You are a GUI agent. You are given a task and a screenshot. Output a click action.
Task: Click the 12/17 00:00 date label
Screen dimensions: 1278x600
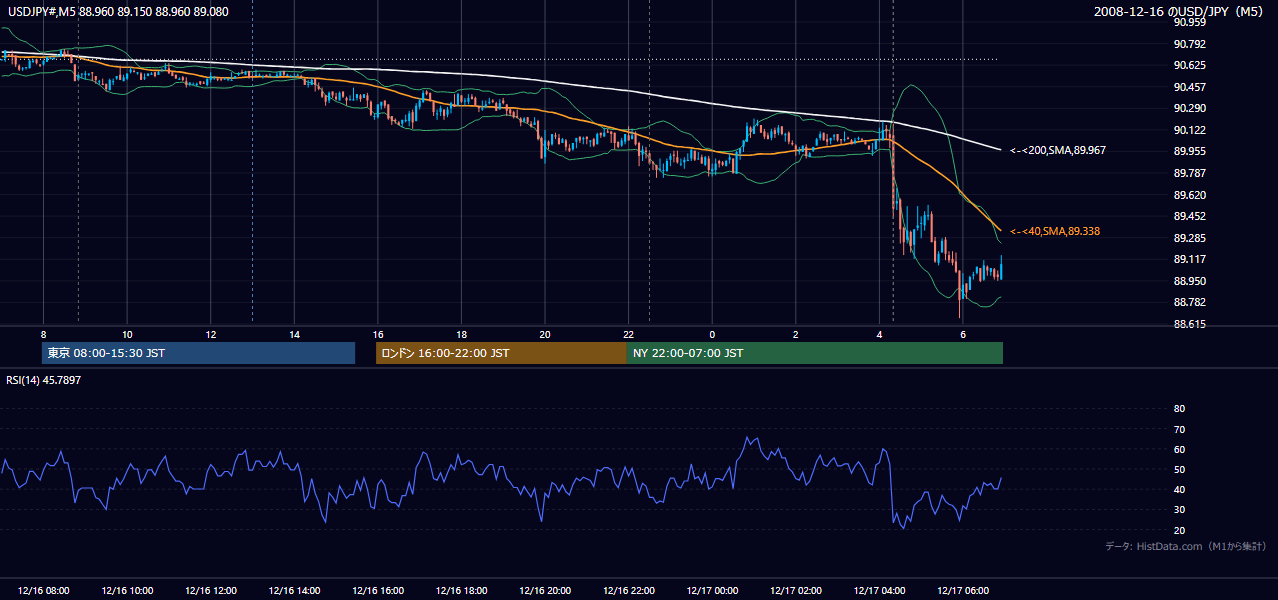712,591
